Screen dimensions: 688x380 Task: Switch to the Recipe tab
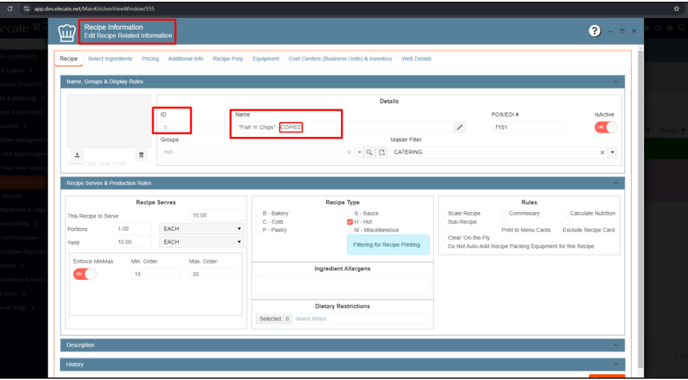[x=68, y=59]
